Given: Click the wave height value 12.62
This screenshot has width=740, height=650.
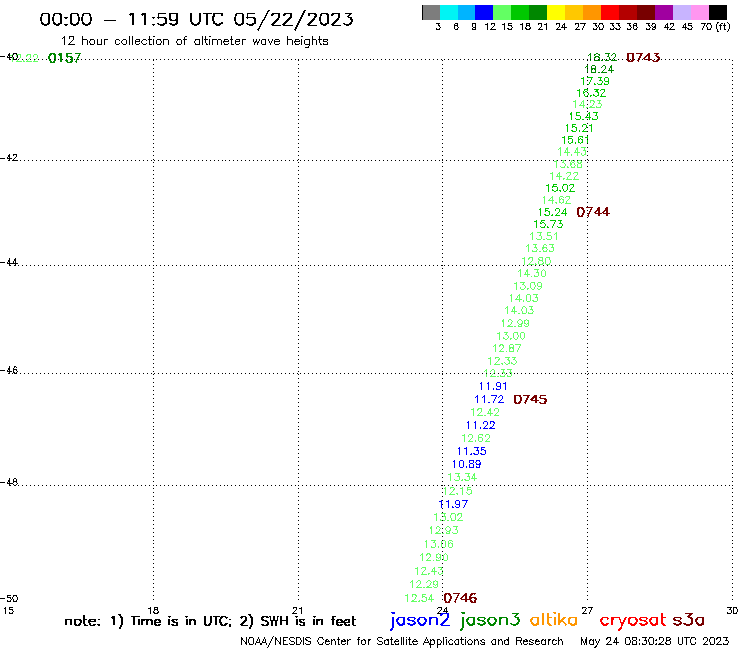Looking at the screenshot, I should click(x=476, y=439).
